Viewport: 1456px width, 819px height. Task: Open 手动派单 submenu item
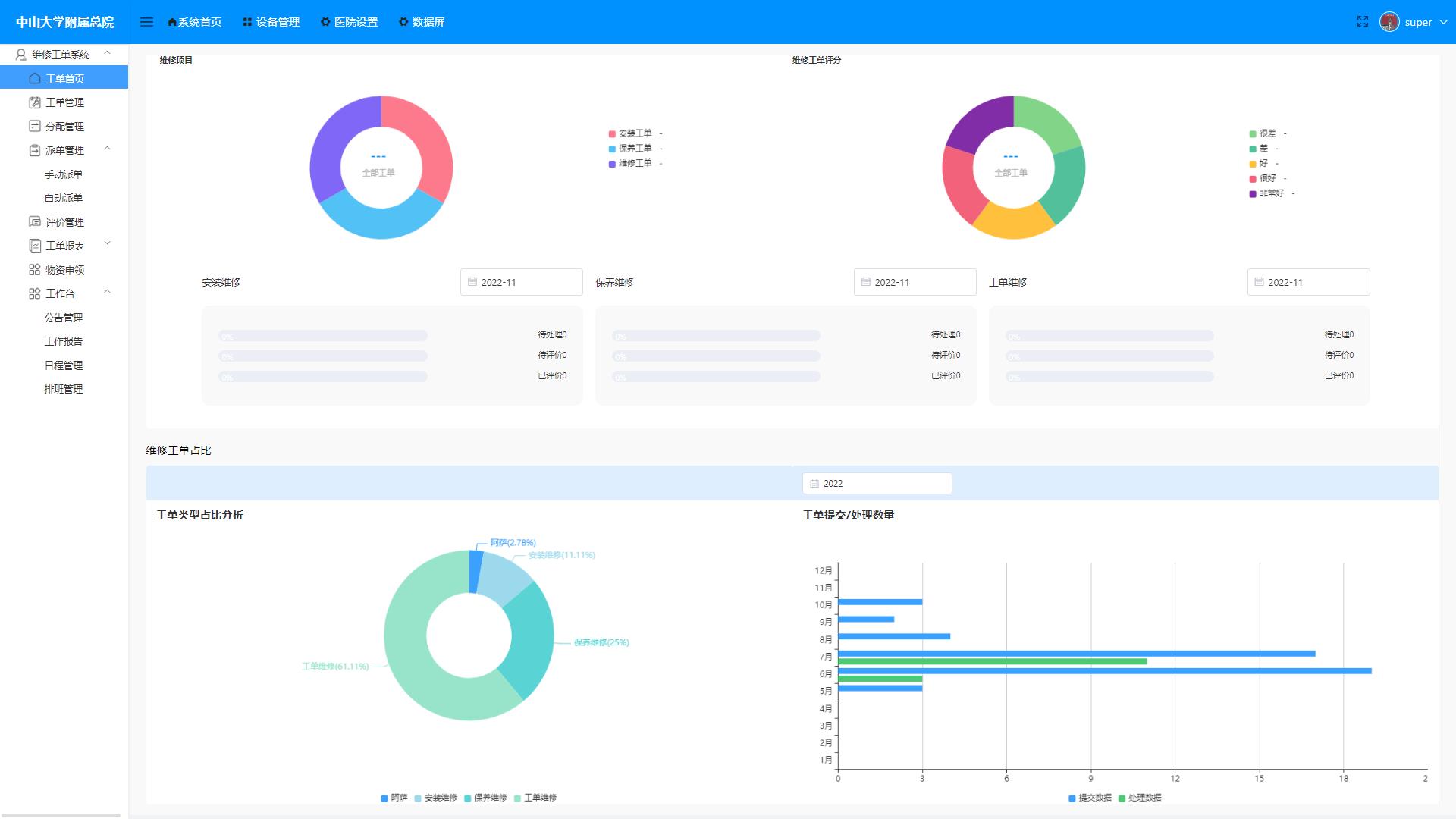(64, 174)
